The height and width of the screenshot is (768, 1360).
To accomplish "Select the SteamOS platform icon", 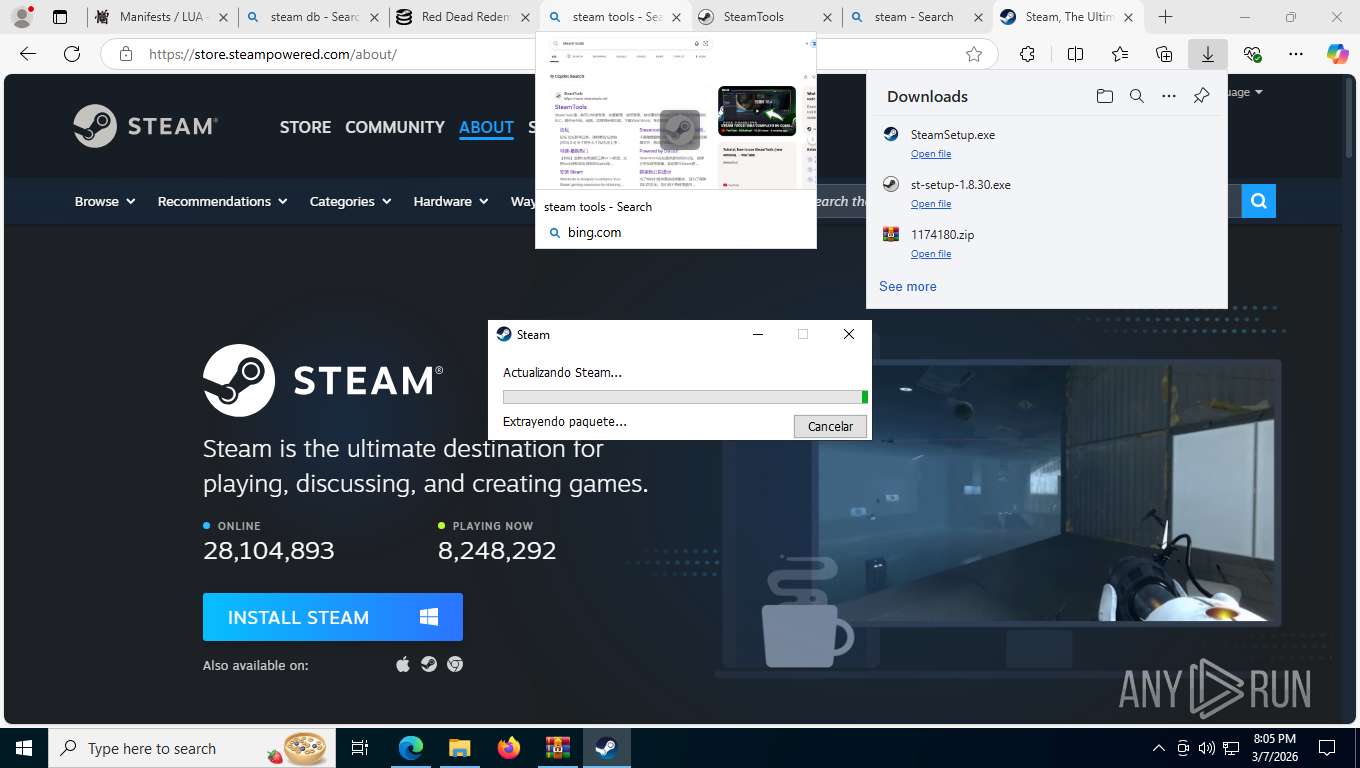I will [429, 664].
